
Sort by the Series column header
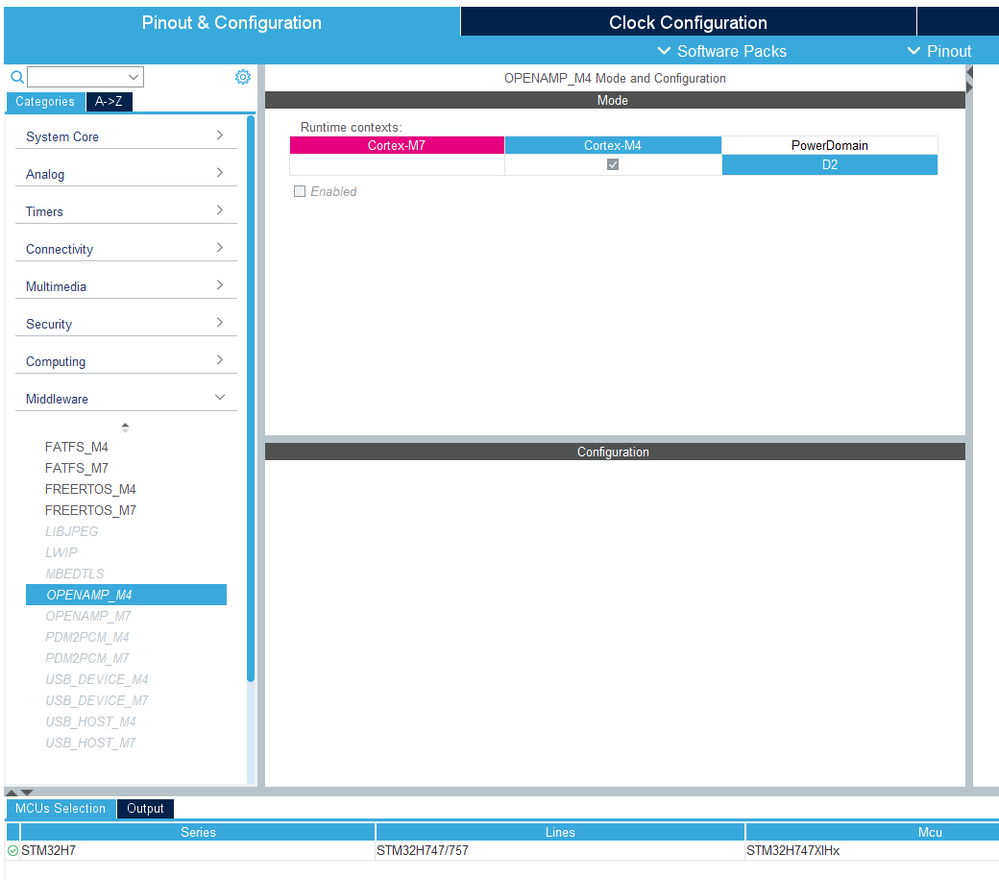tap(198, 832)
